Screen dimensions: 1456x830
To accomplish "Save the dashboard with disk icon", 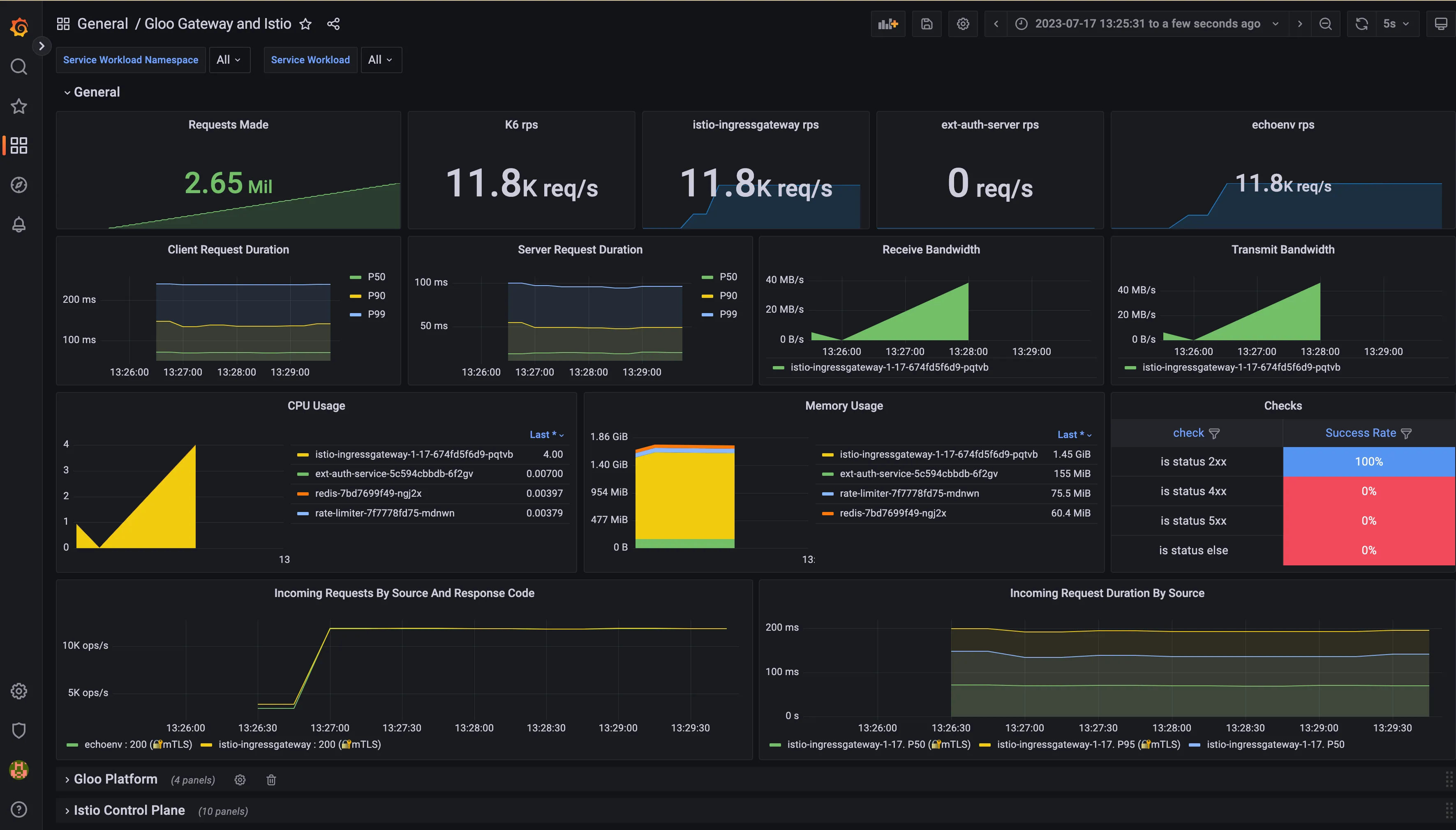I will 927,24.
